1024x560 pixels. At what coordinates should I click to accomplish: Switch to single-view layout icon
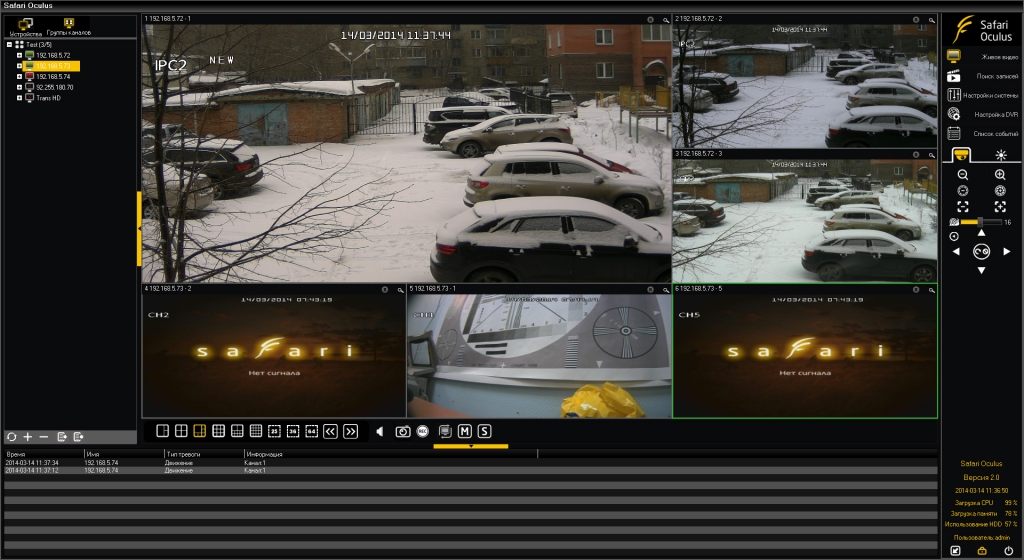pyautogui.click(x=163, y=431)
